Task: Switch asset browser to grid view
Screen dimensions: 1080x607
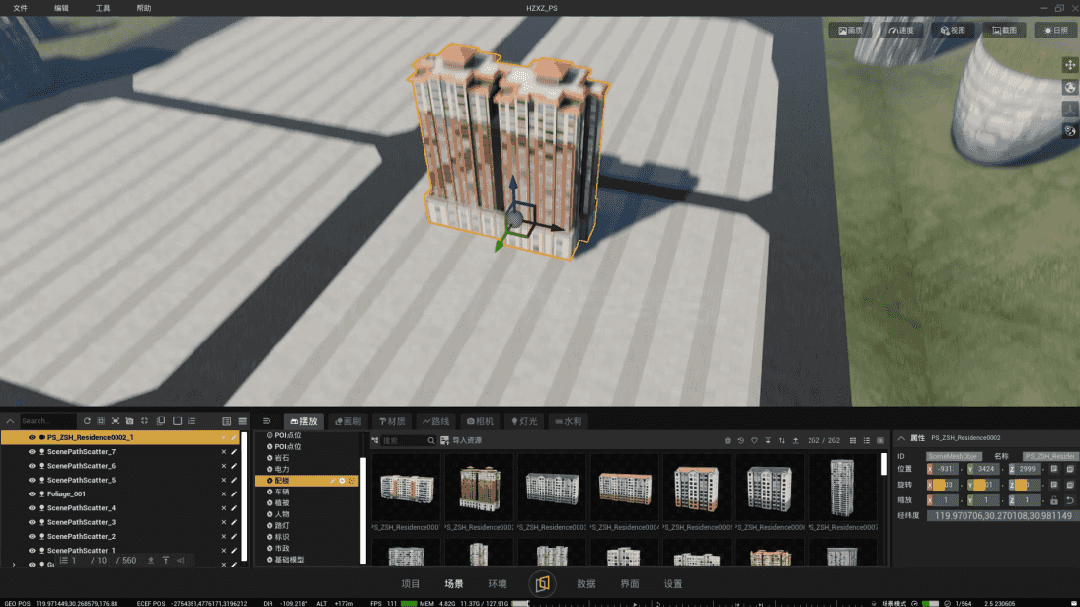Action: 853,440
